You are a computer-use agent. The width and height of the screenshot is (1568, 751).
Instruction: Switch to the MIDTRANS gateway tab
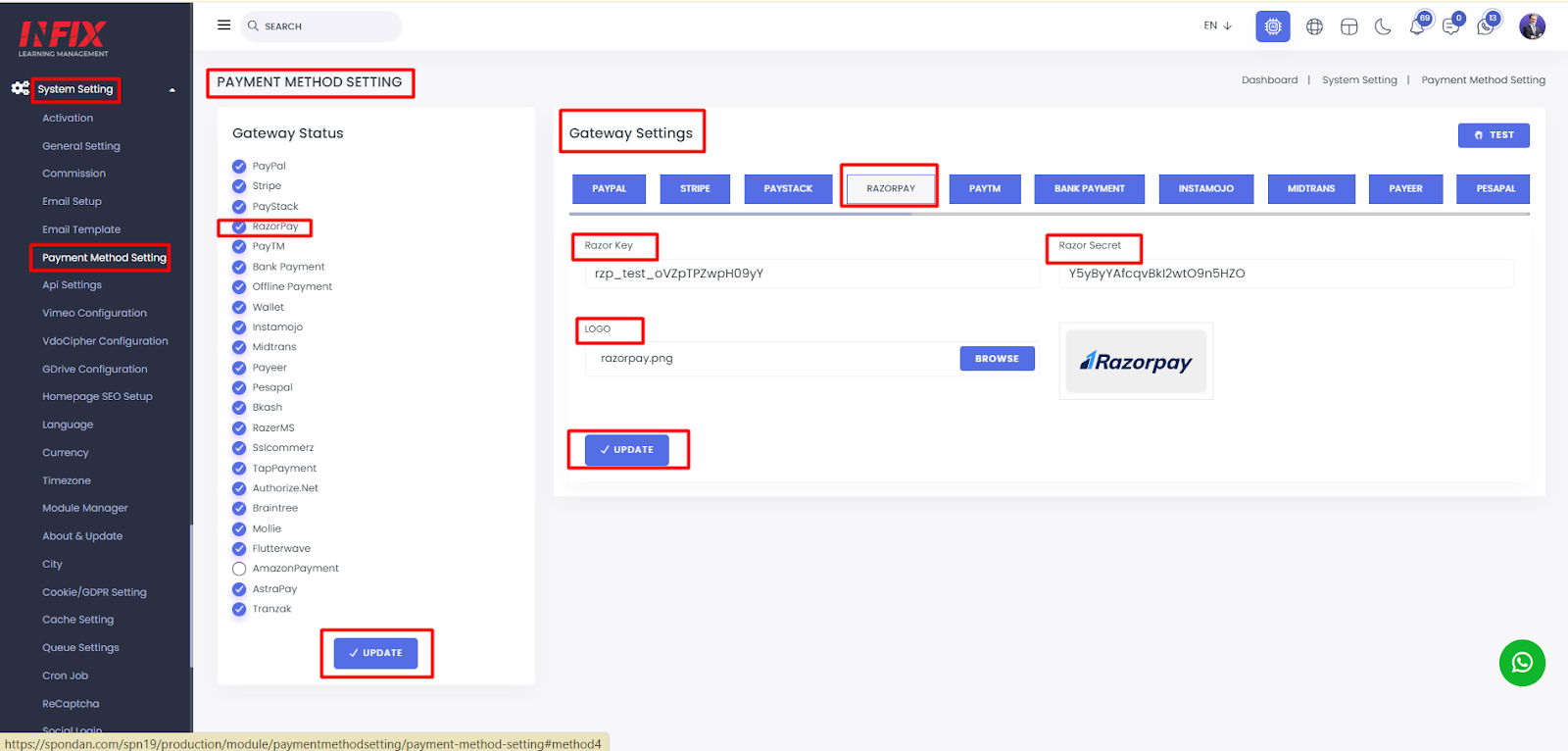(1311, 188)
